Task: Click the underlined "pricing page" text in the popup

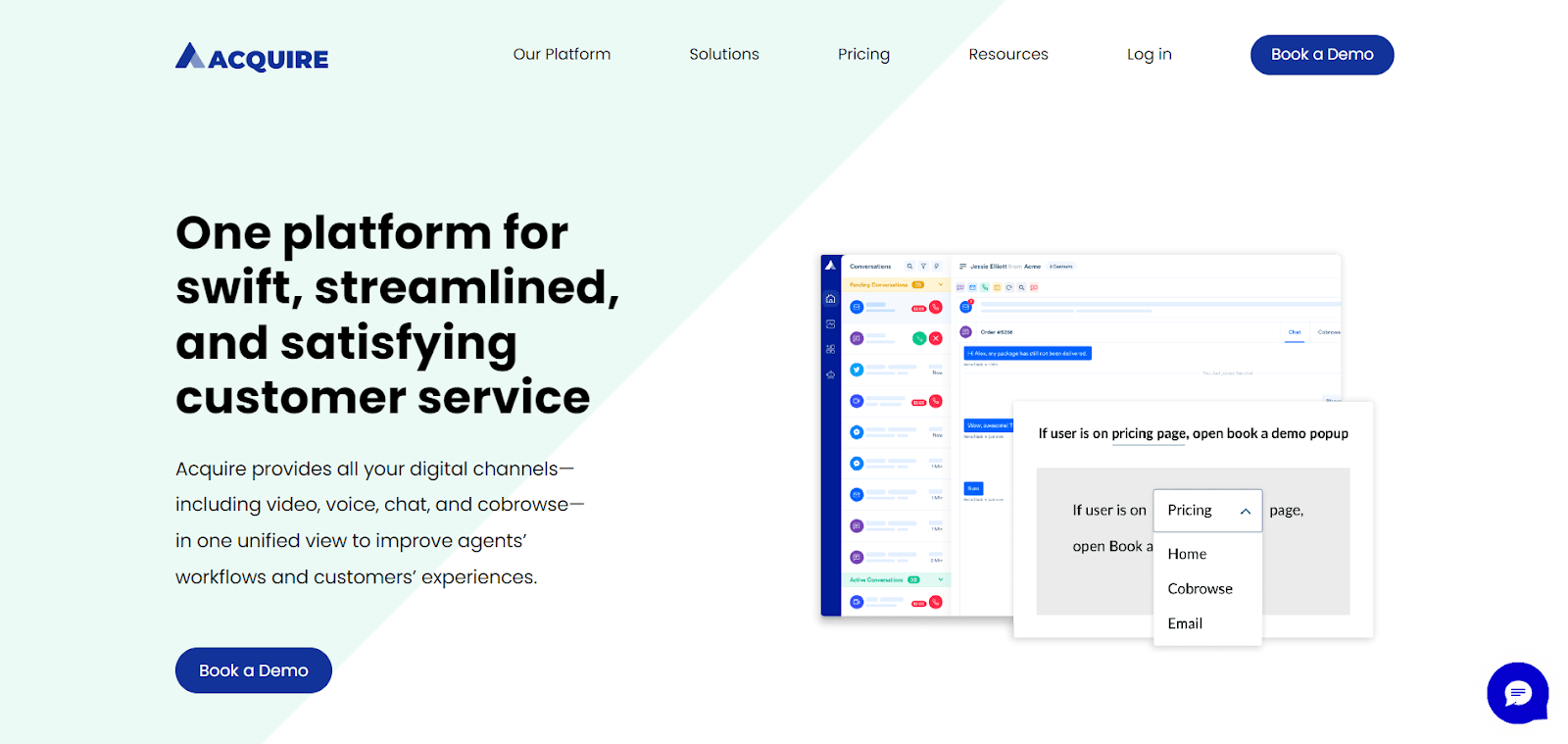Action: coord(1150,433)
